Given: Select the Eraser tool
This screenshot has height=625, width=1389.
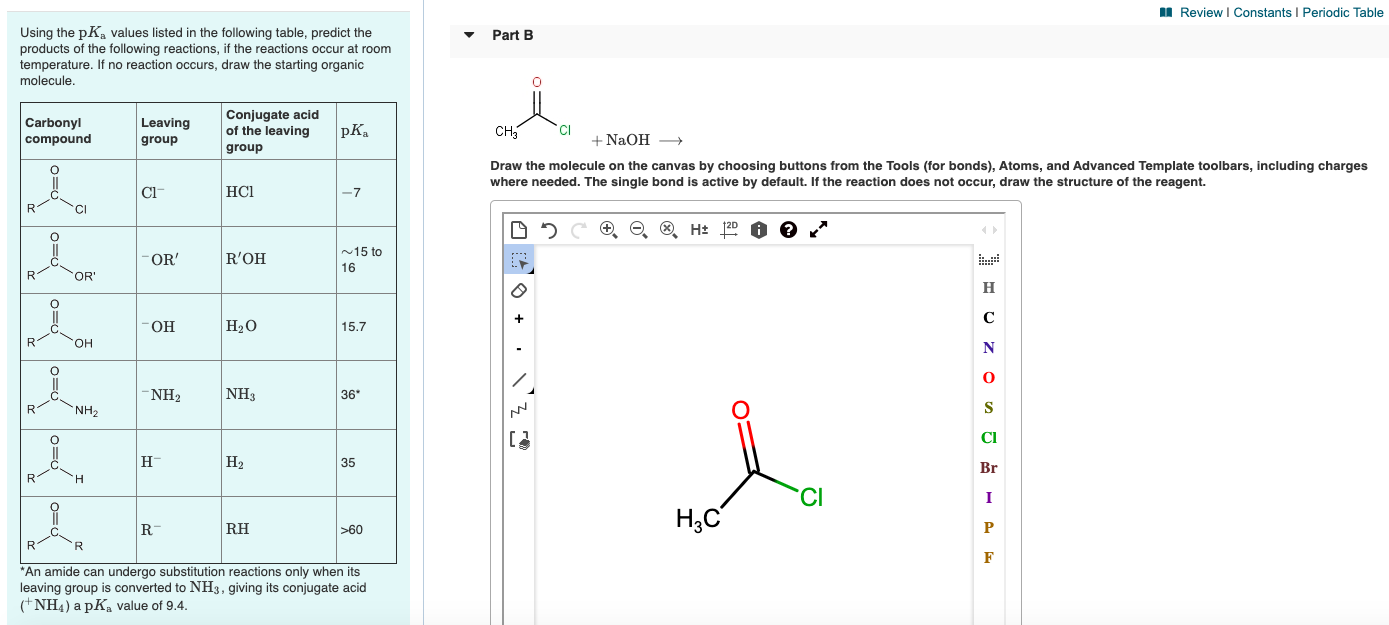Looking at the screenshot, I should click(517, 290).
